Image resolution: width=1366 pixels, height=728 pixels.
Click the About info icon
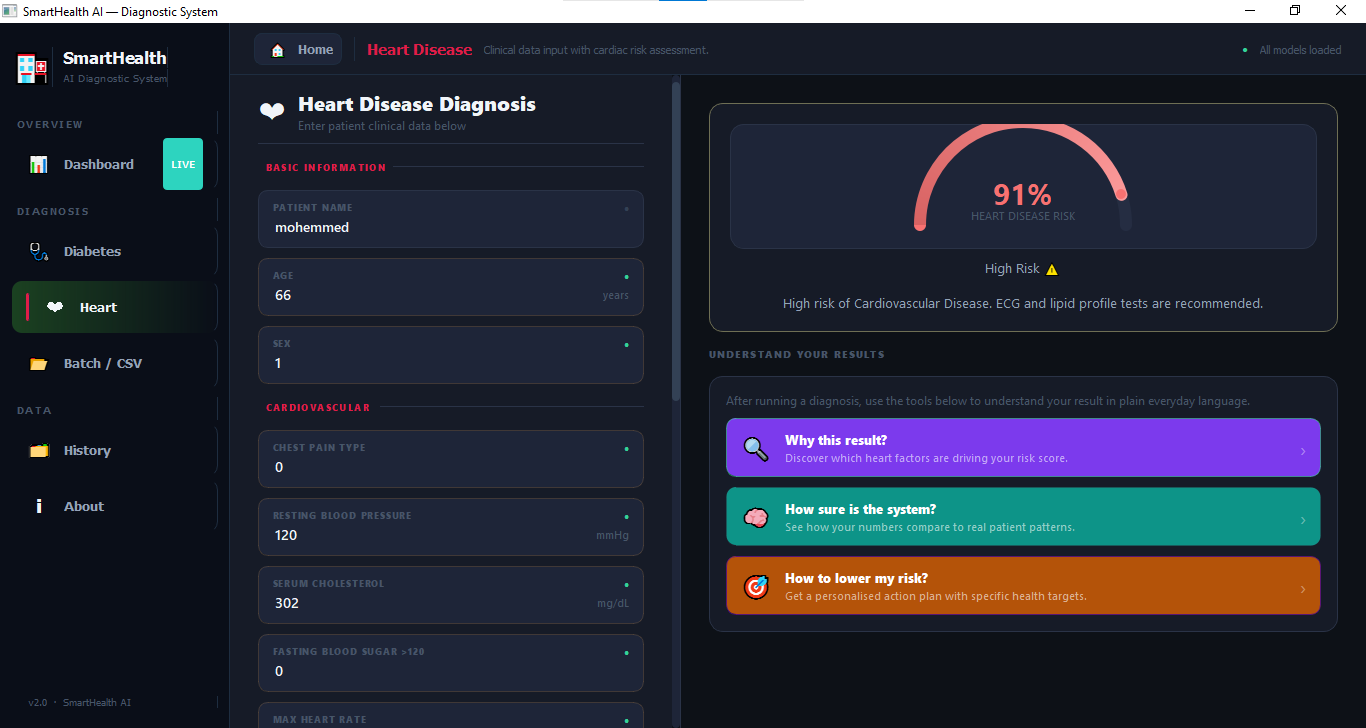39,506
